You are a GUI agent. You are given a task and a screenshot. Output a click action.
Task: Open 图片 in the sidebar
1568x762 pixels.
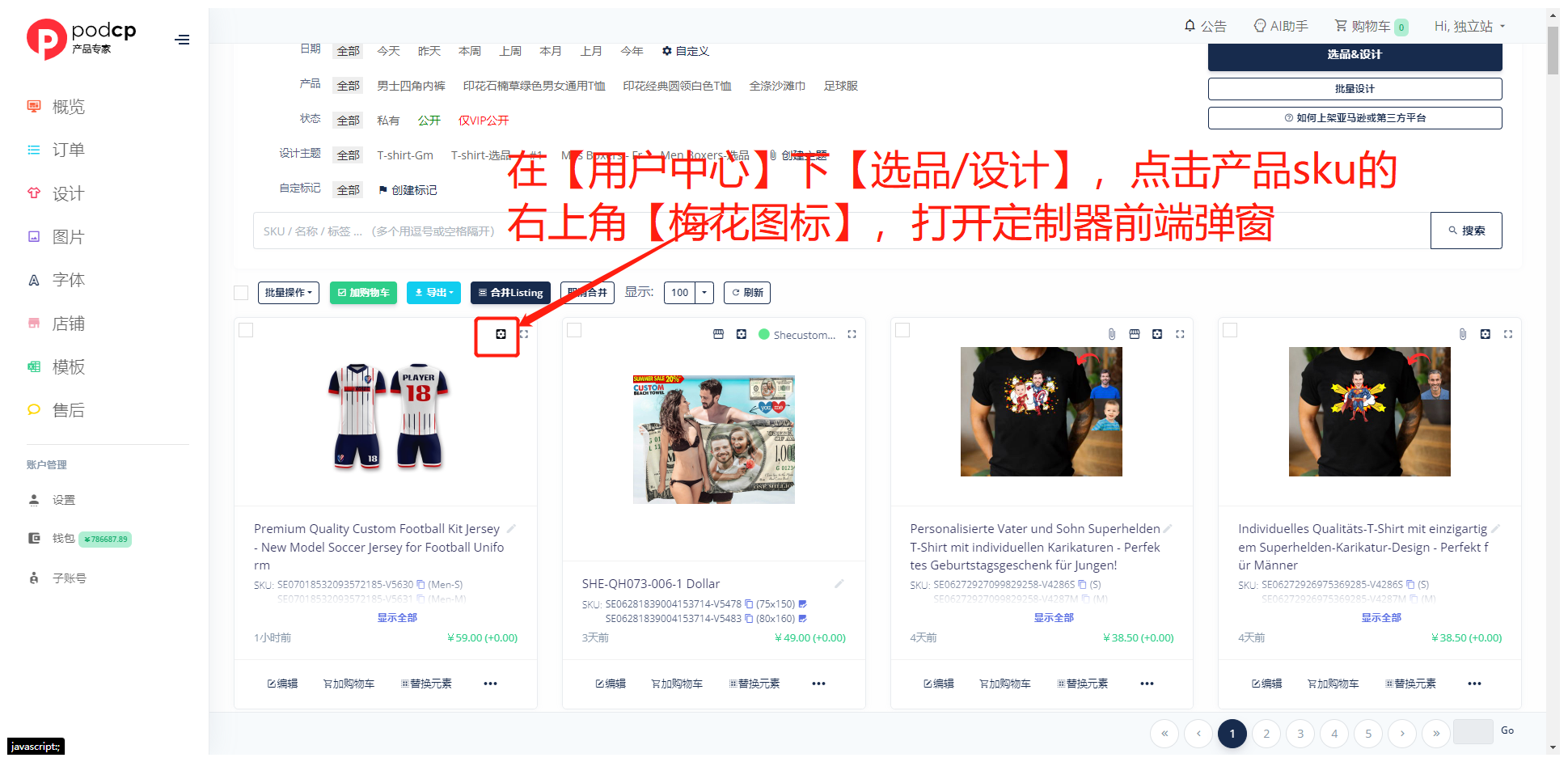pyautogui.click(x=69, y=237)
